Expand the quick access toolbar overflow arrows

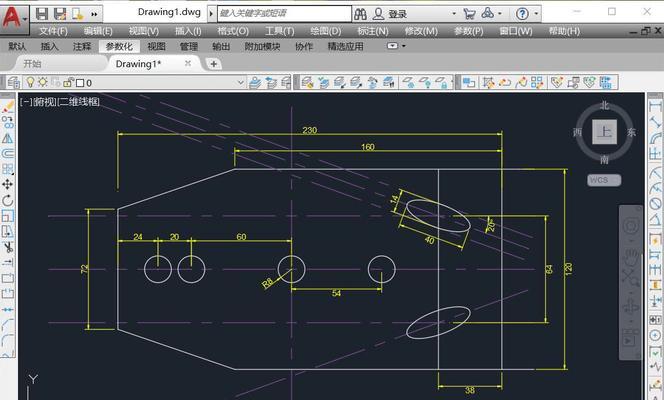[94, 14]
